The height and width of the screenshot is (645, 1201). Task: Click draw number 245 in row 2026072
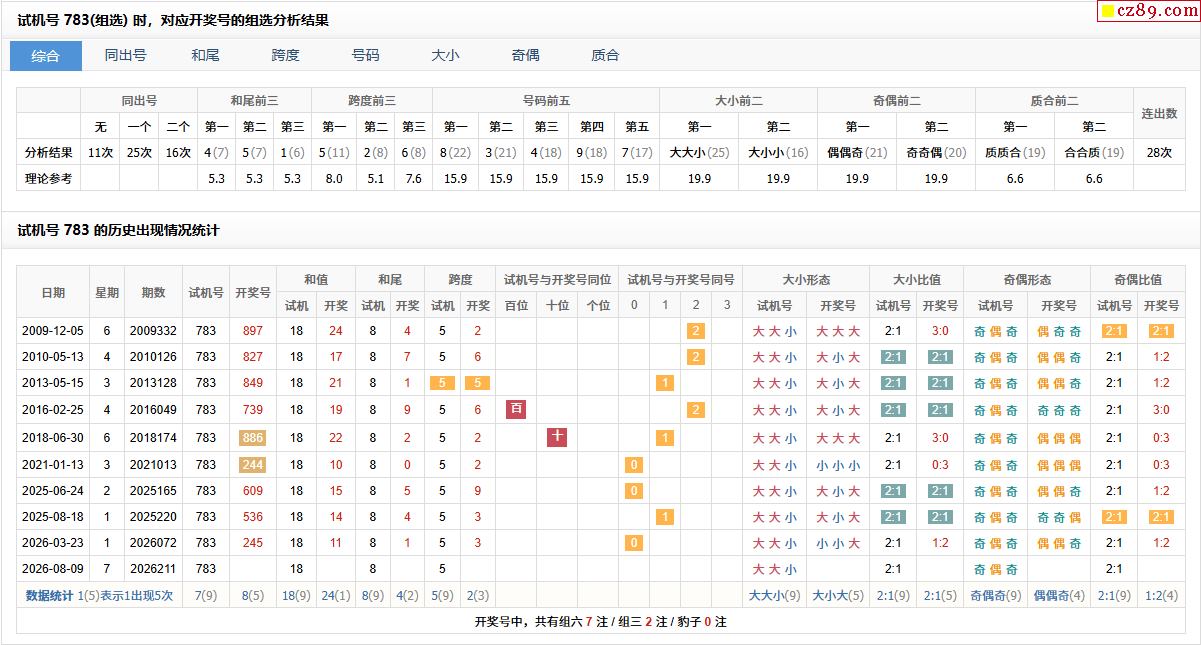[x=253, y=543]
